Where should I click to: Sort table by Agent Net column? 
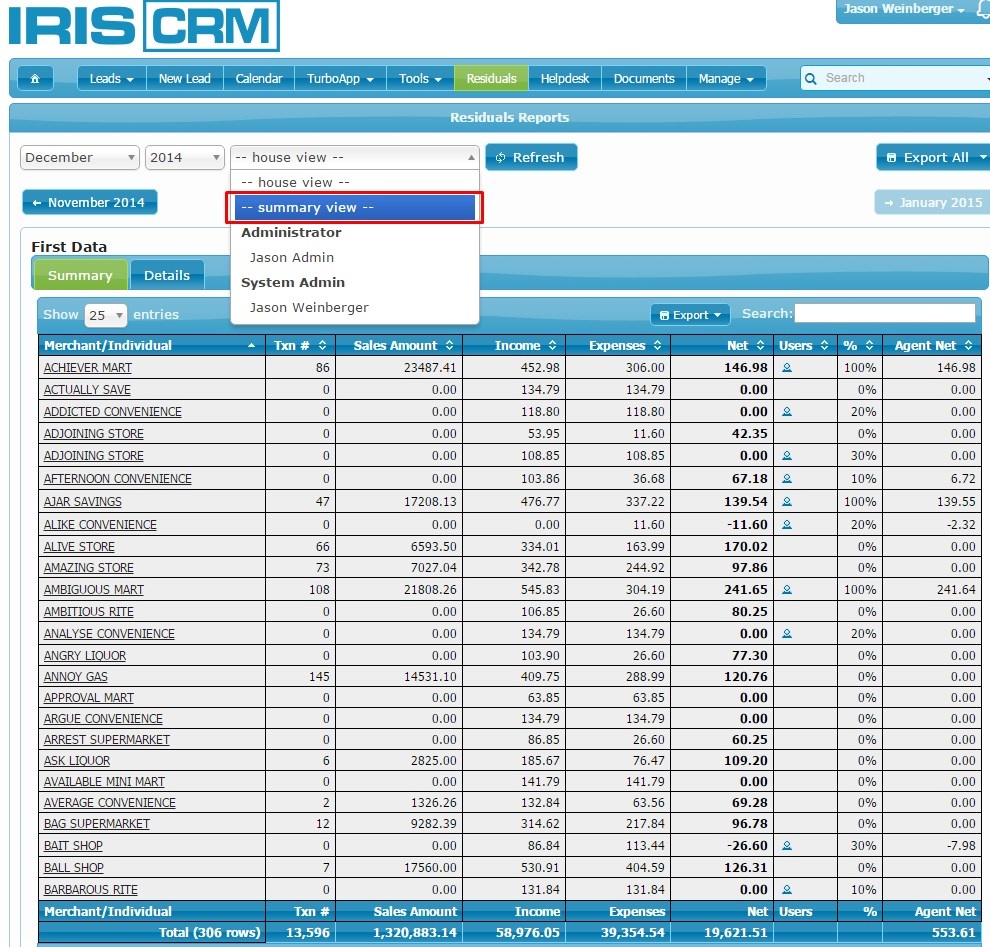point(970,345)
